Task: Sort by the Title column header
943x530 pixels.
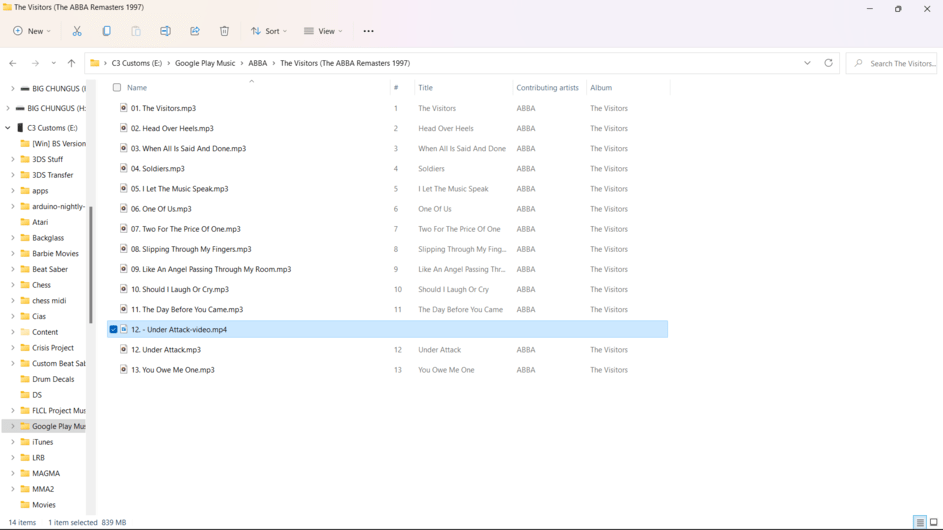Action: [425, 88]
